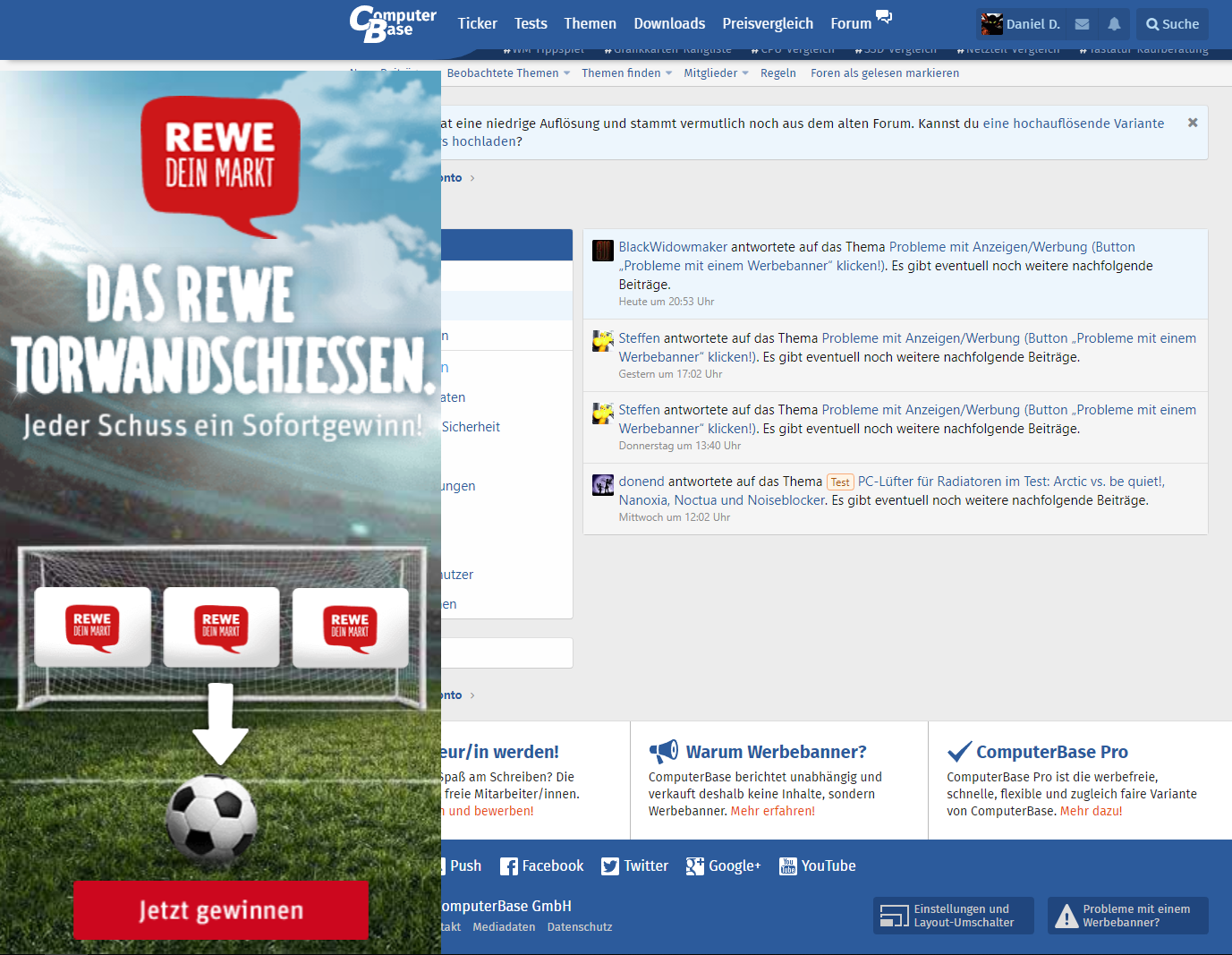Open the Themen menu
The height and width of the screenshot is (955, 1232).
click(x=590, y=24)
